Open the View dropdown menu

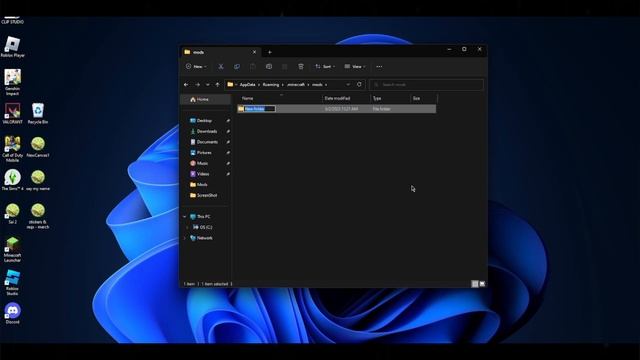[355, 67]
